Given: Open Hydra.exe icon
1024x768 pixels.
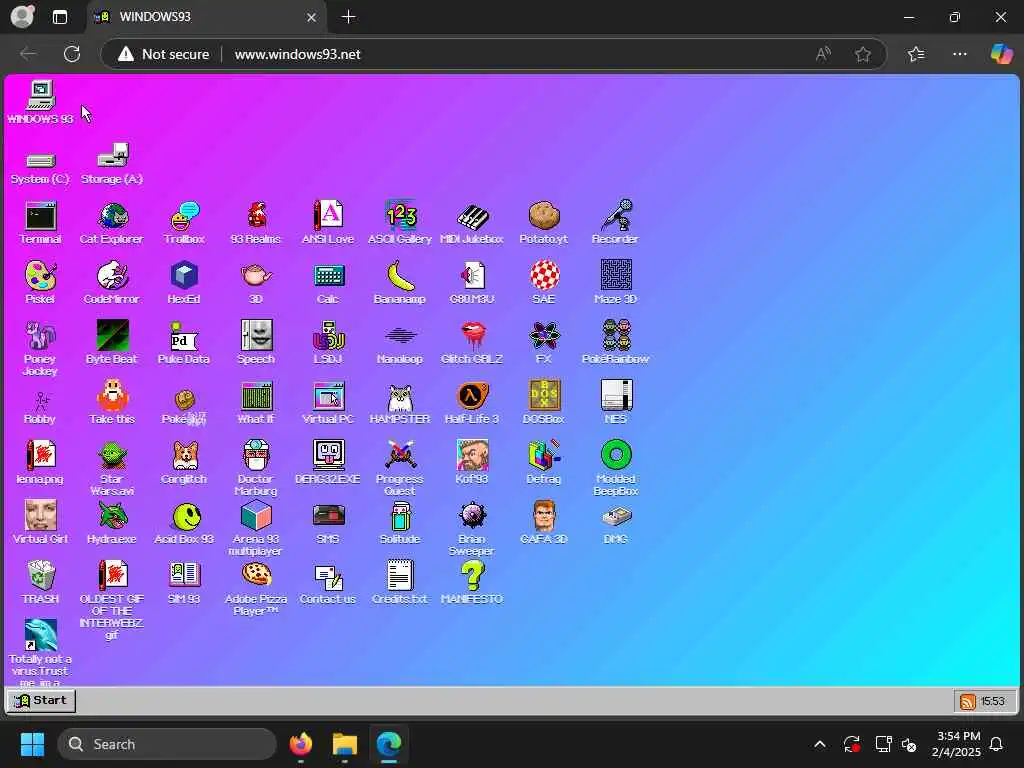Looking at the screenshot, I should coord(112,522).
